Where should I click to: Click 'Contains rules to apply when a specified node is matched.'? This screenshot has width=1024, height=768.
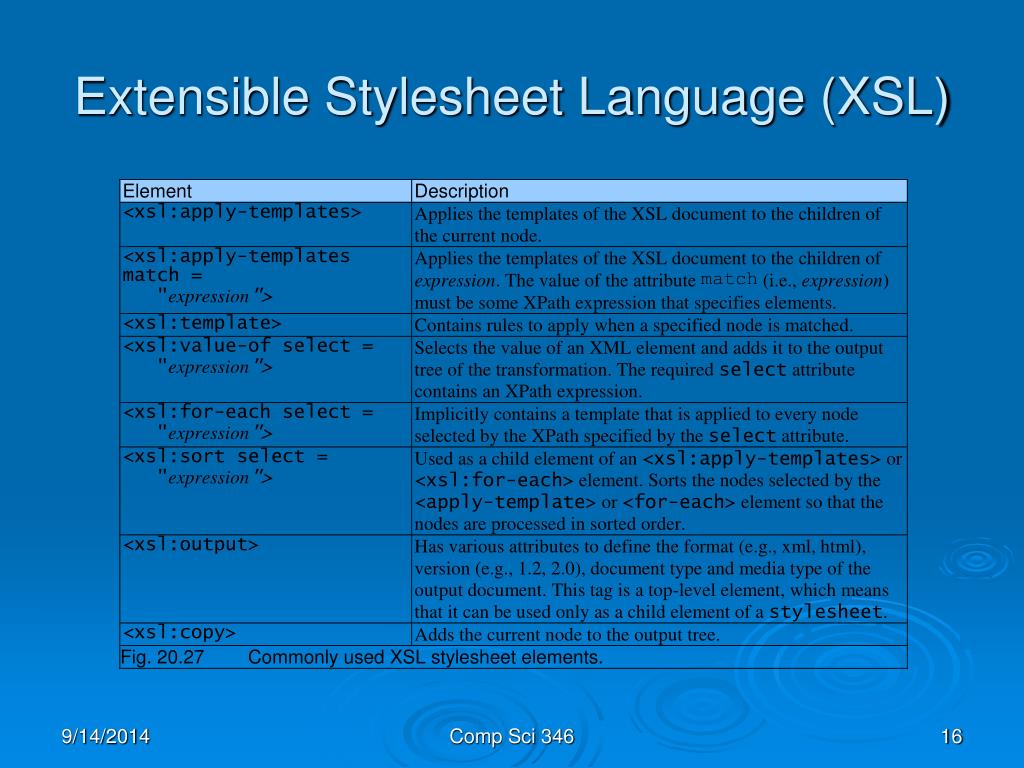(660, 325)
